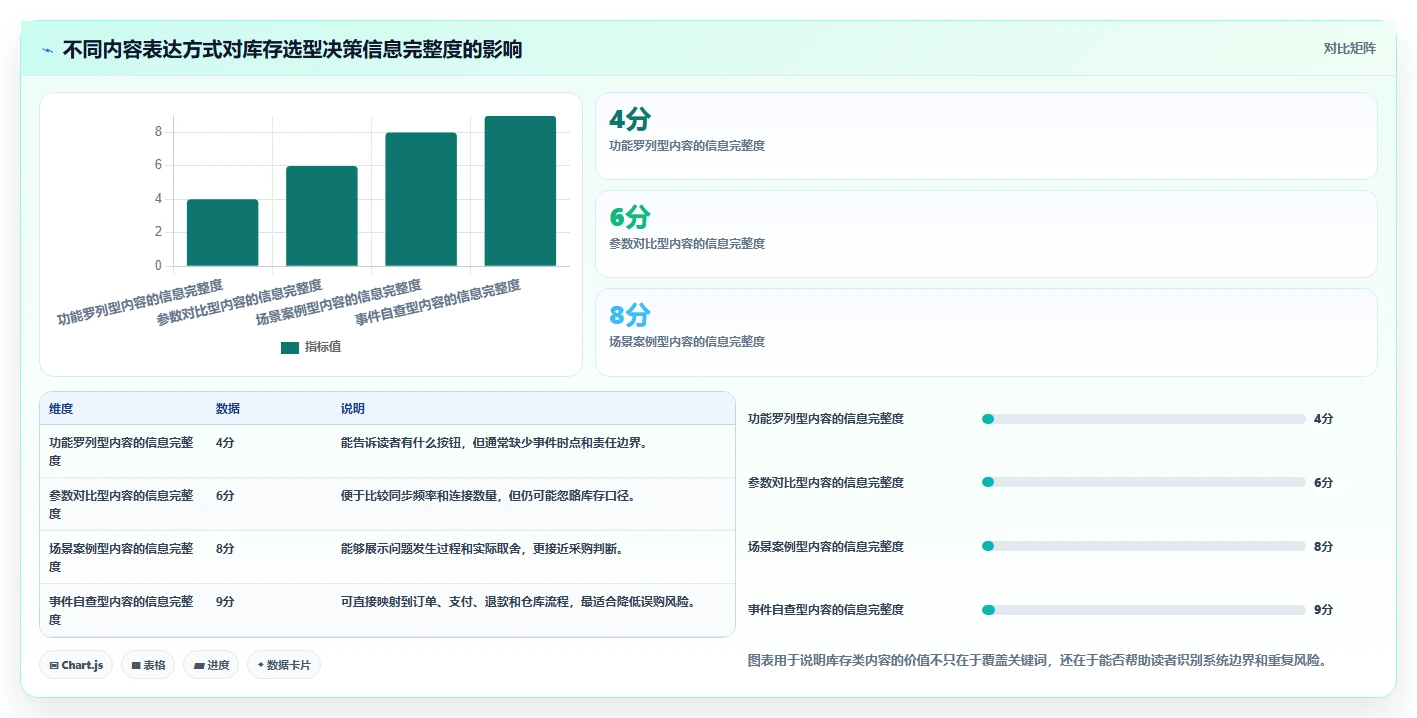Select 事件自查型内容的信息完整度 table row name
This screenshot has height=718, width=1417.
tap(121, 611)
